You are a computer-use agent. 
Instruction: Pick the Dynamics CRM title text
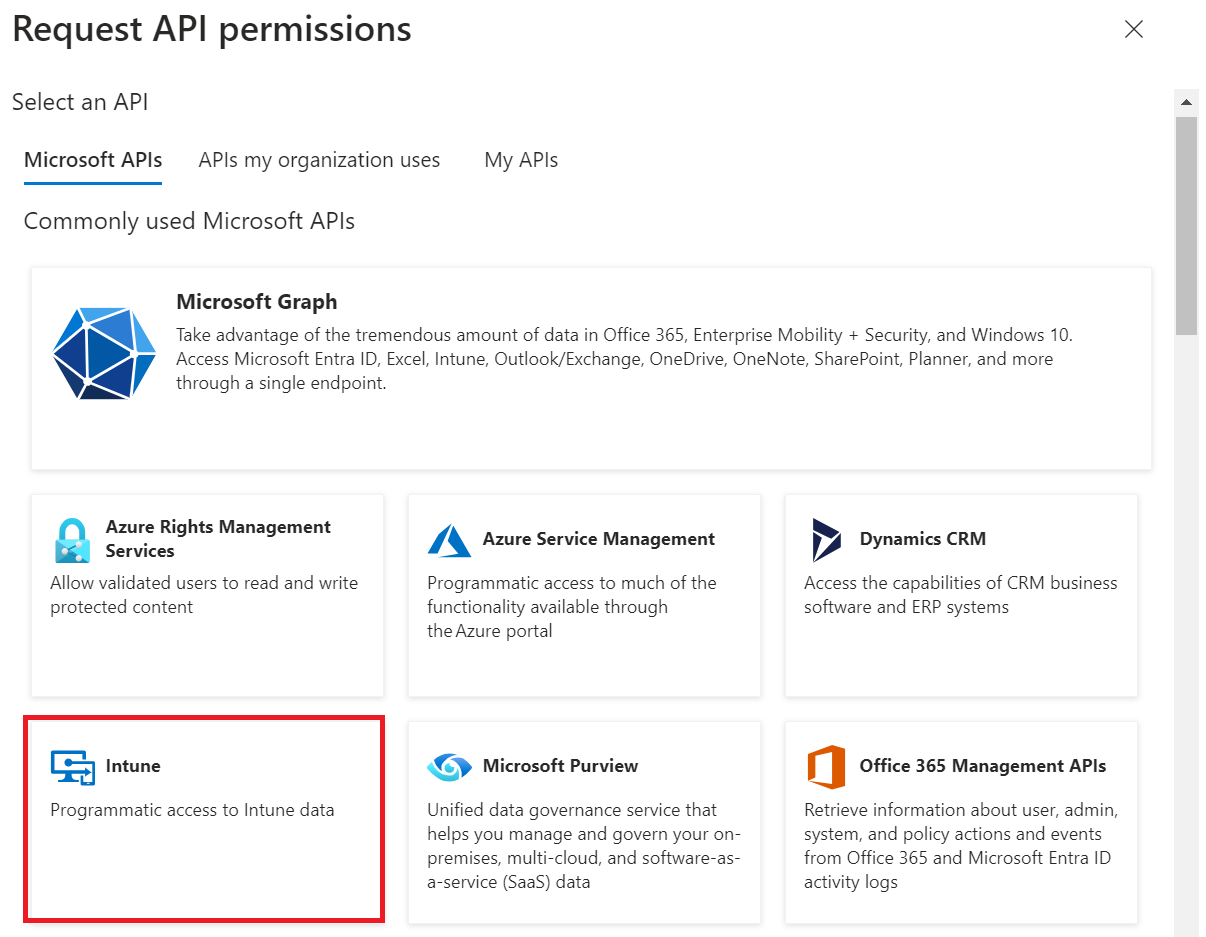coord(922,539)
